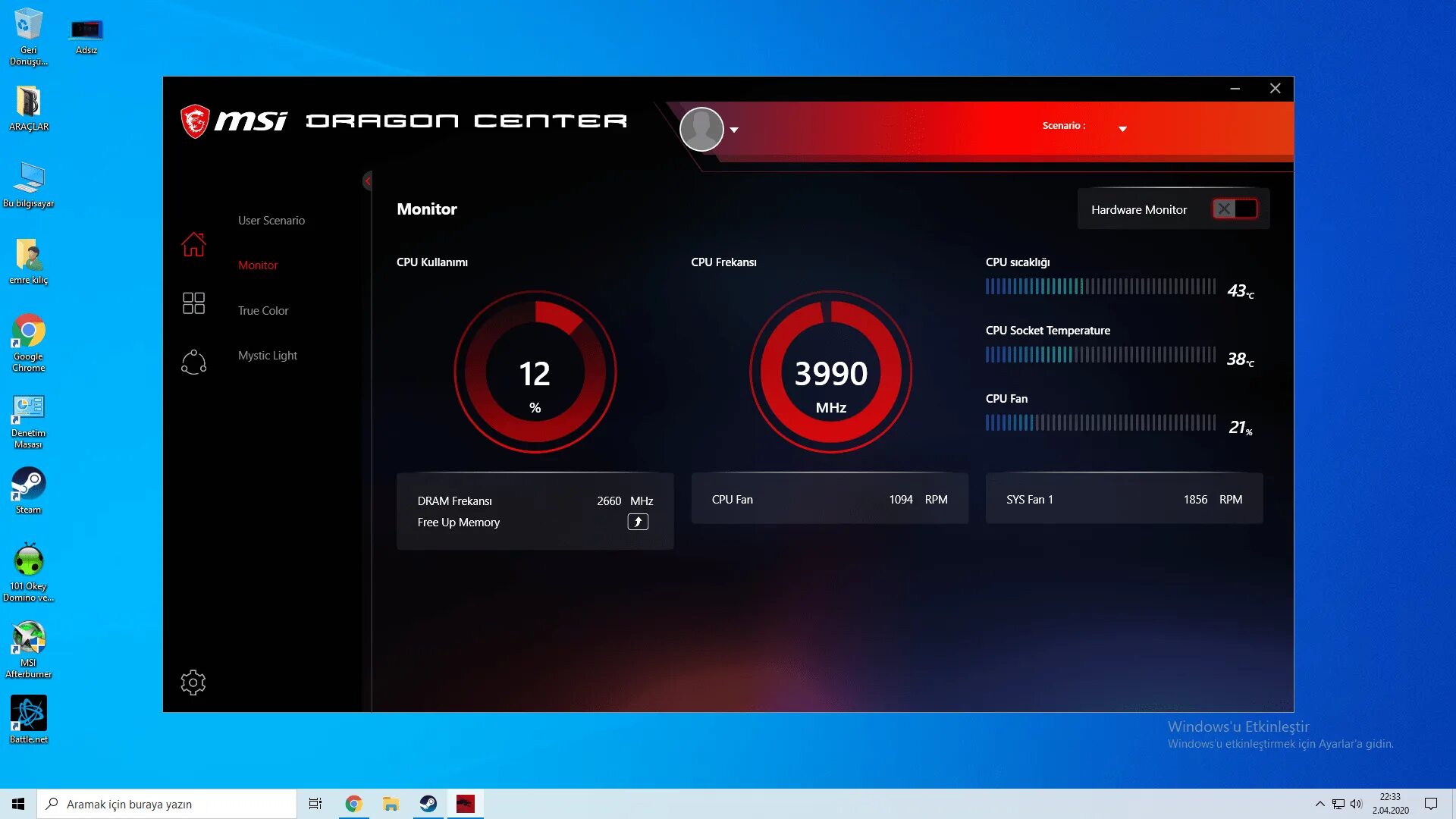Image resolution: width=1456 pixels, height=819 pixels.
Task: Click the CPU sıcaklığı temperature bar
Action: pos(1100,286)
